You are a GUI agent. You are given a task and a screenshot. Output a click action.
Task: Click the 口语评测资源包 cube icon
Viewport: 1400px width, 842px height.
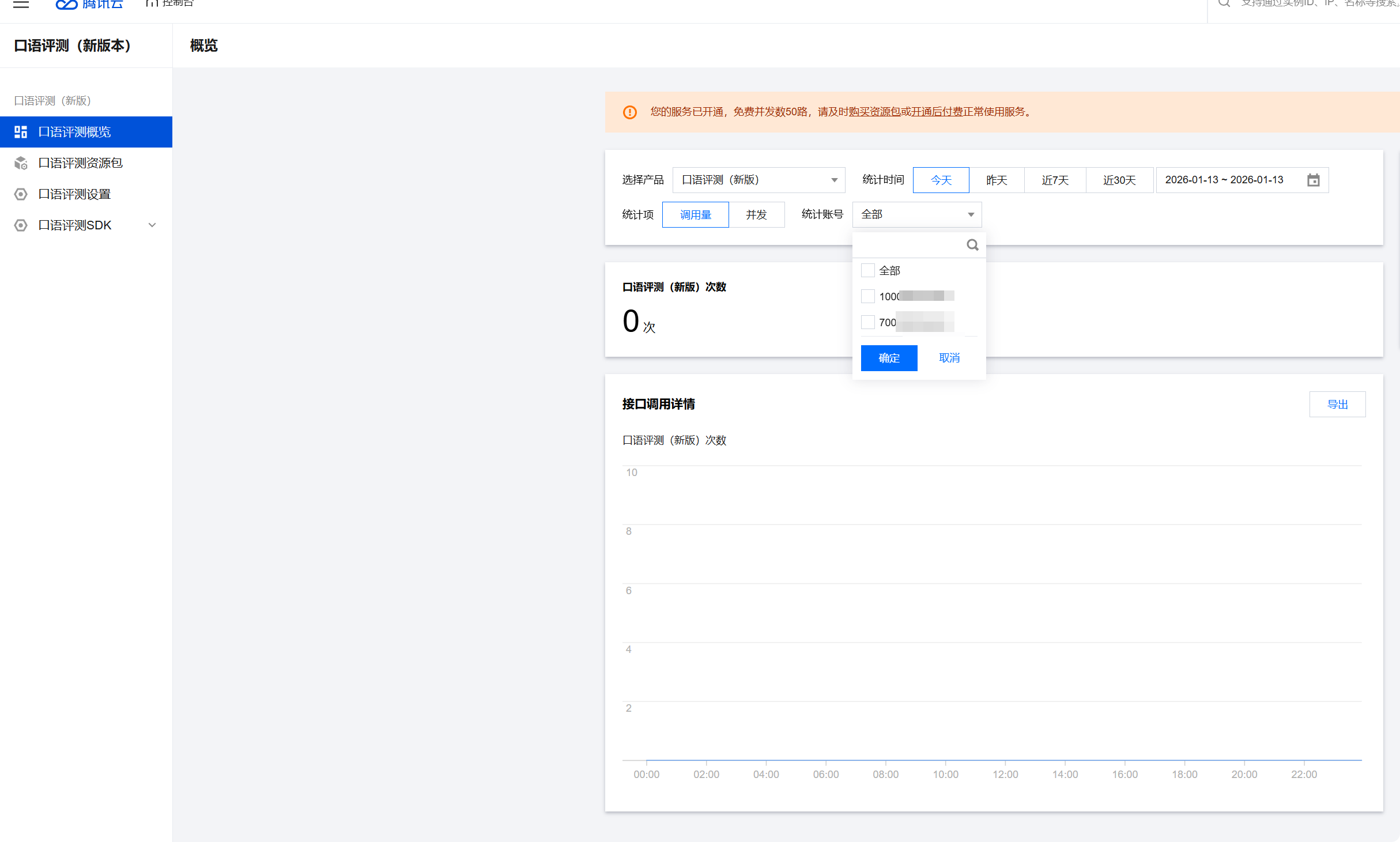21,163
